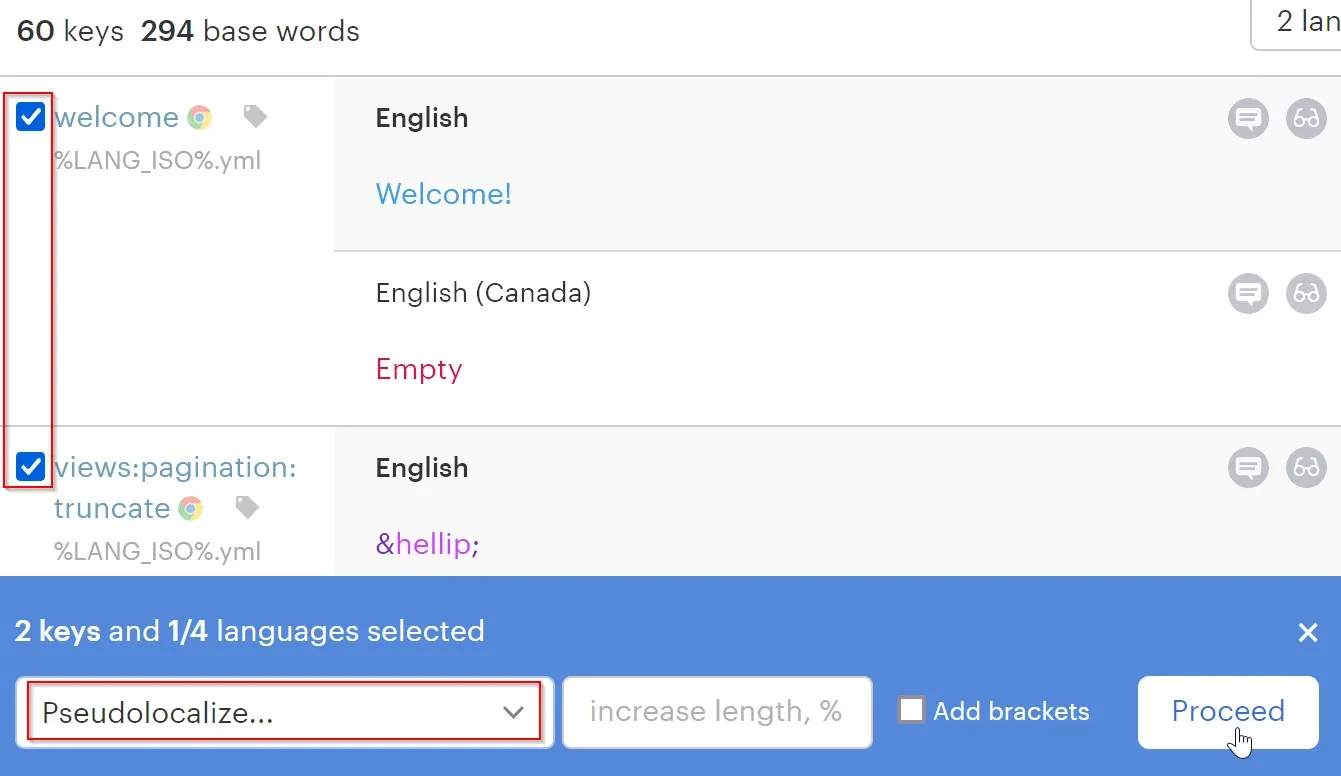
Task: Close the bulk selection bar
Action: [x=1308, y=632]
